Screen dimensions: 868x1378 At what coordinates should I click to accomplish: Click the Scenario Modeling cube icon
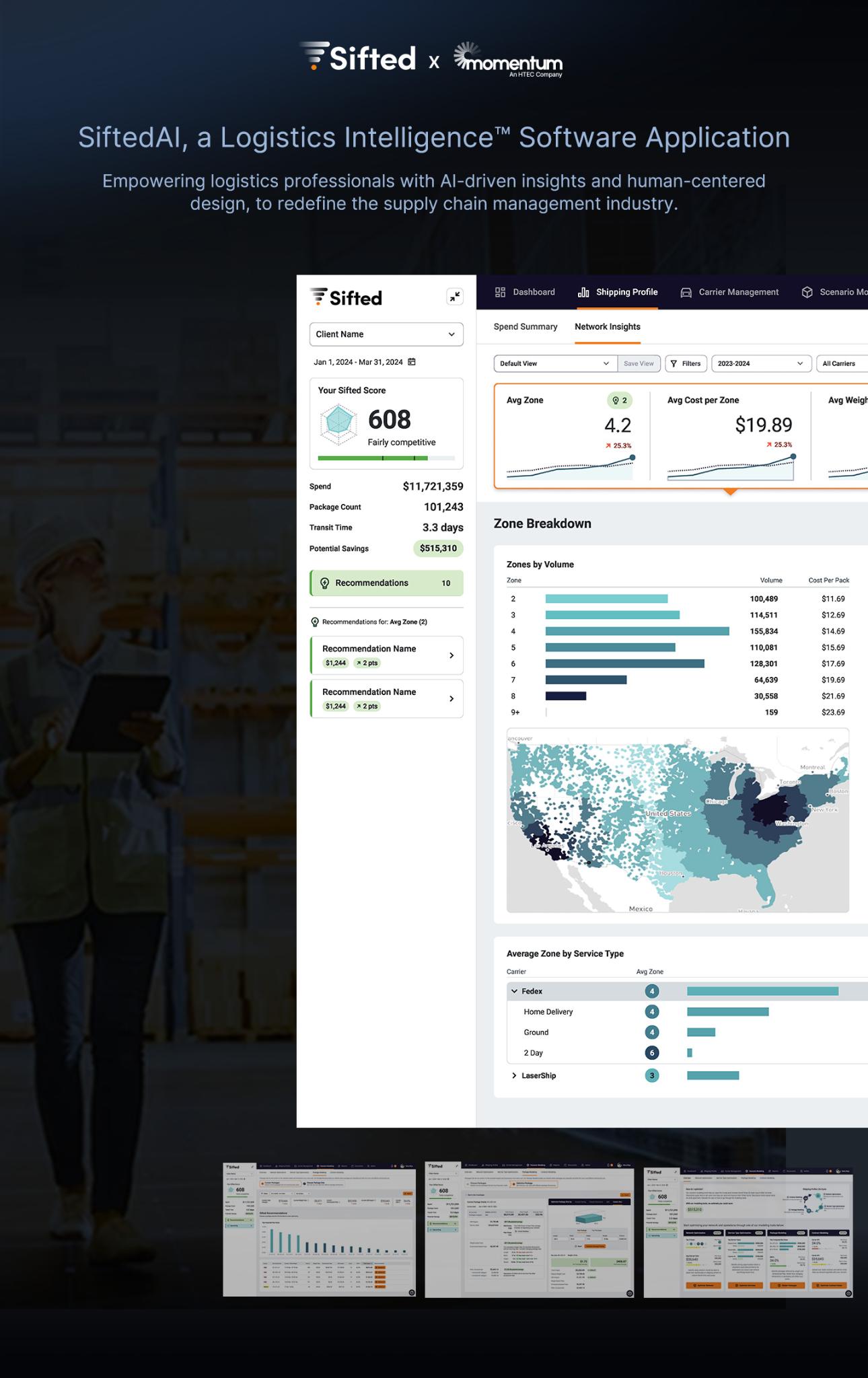807,292
